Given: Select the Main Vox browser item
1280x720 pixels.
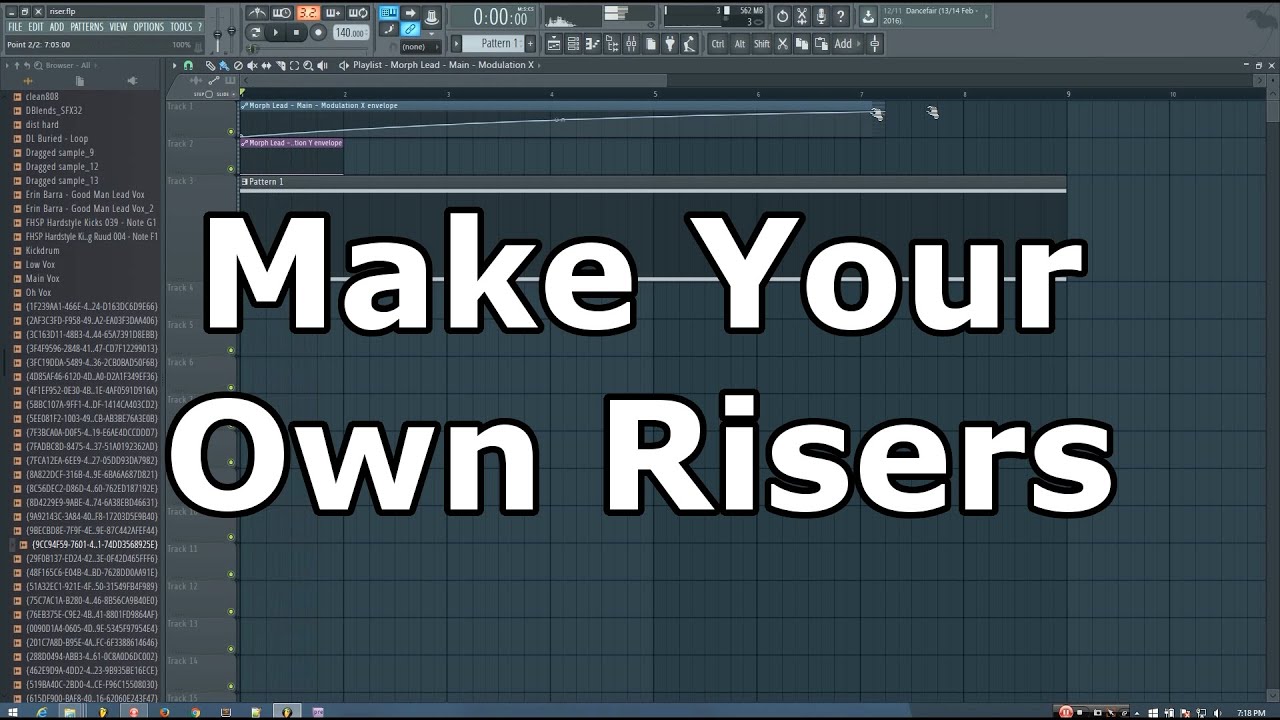Looking at the screenshot, I should point(43,278).
